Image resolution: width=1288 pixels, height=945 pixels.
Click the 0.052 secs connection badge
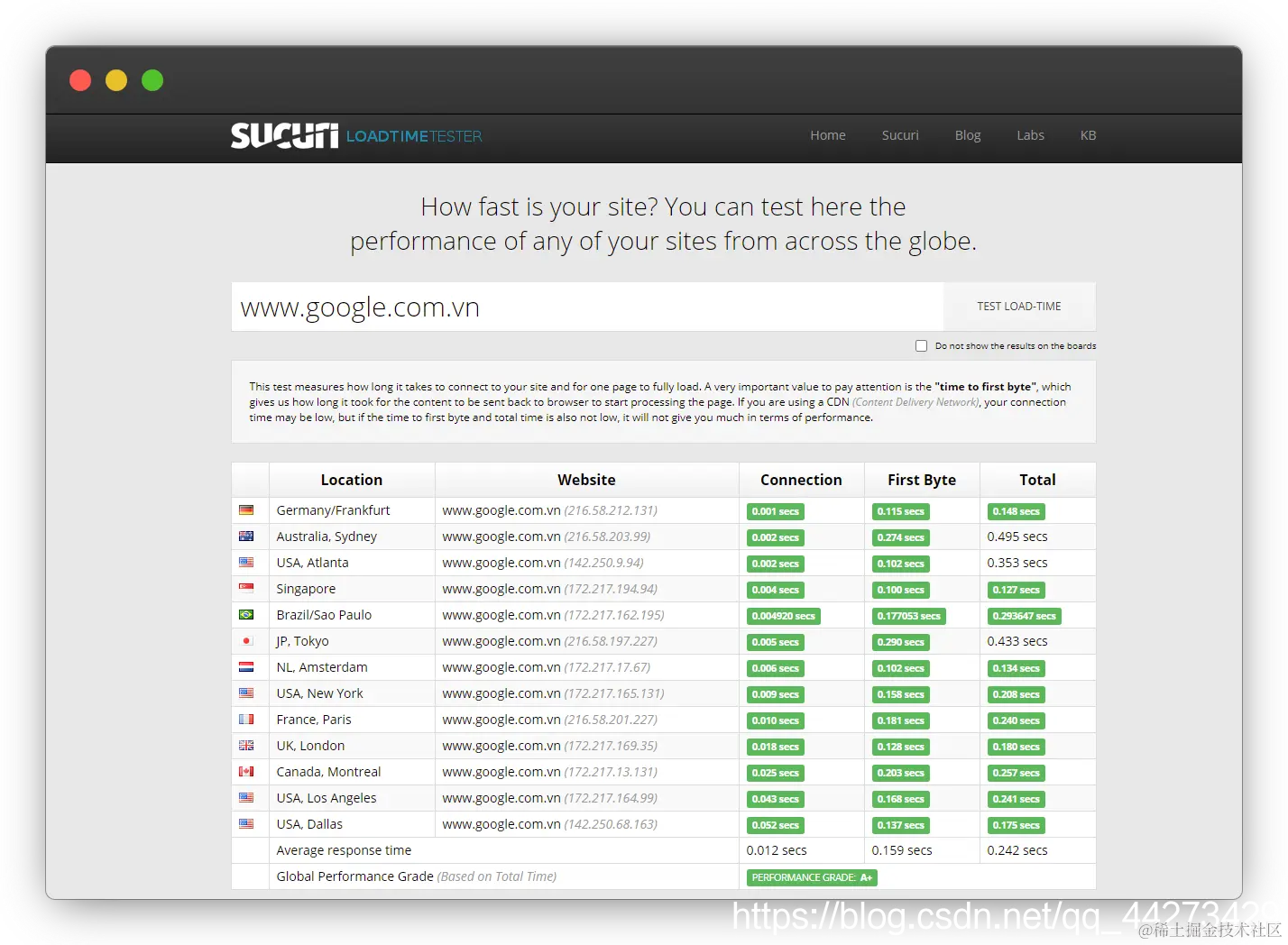776,825
